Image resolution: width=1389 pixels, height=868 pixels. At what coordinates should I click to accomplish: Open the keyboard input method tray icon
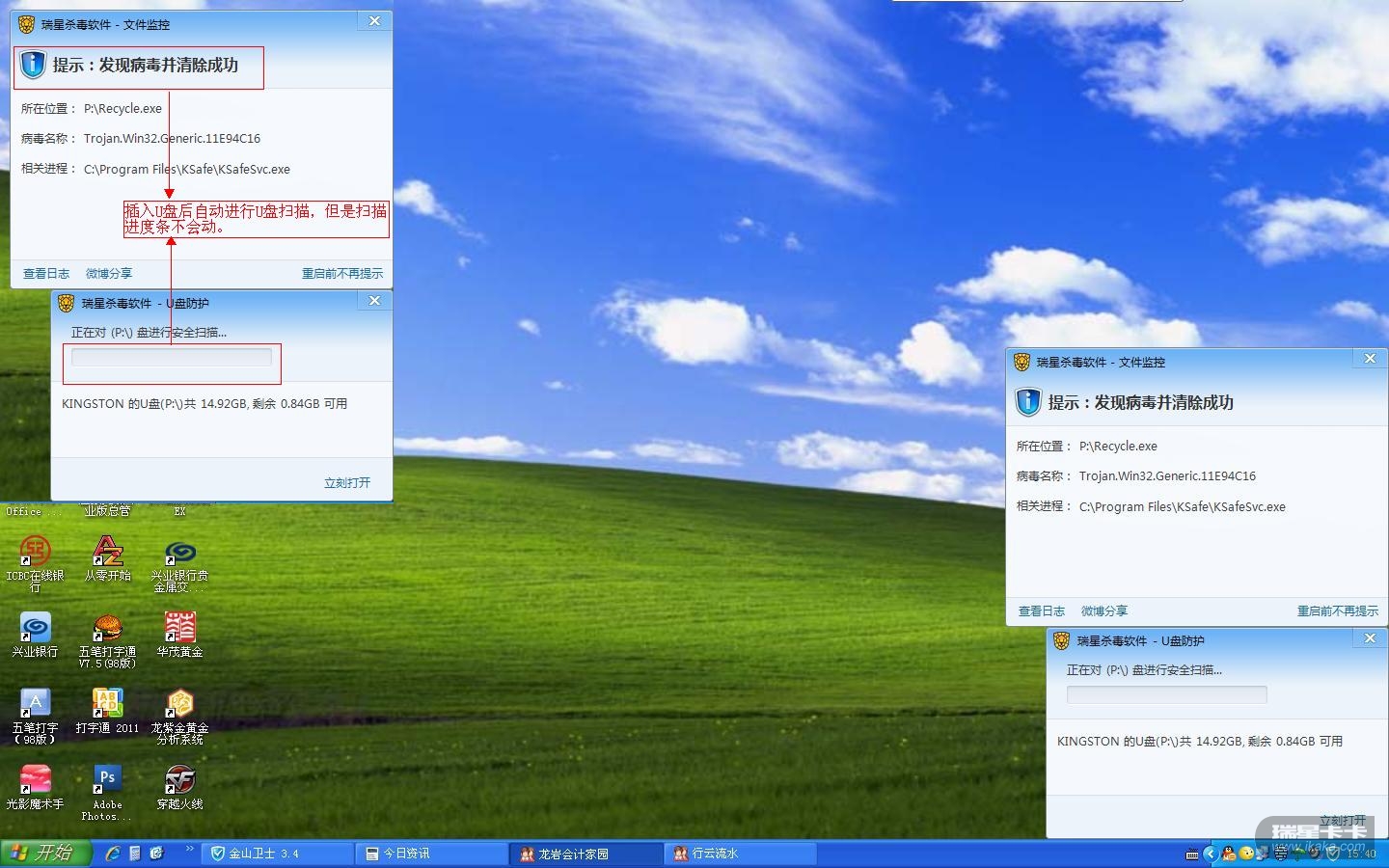tap(1192, 854)
